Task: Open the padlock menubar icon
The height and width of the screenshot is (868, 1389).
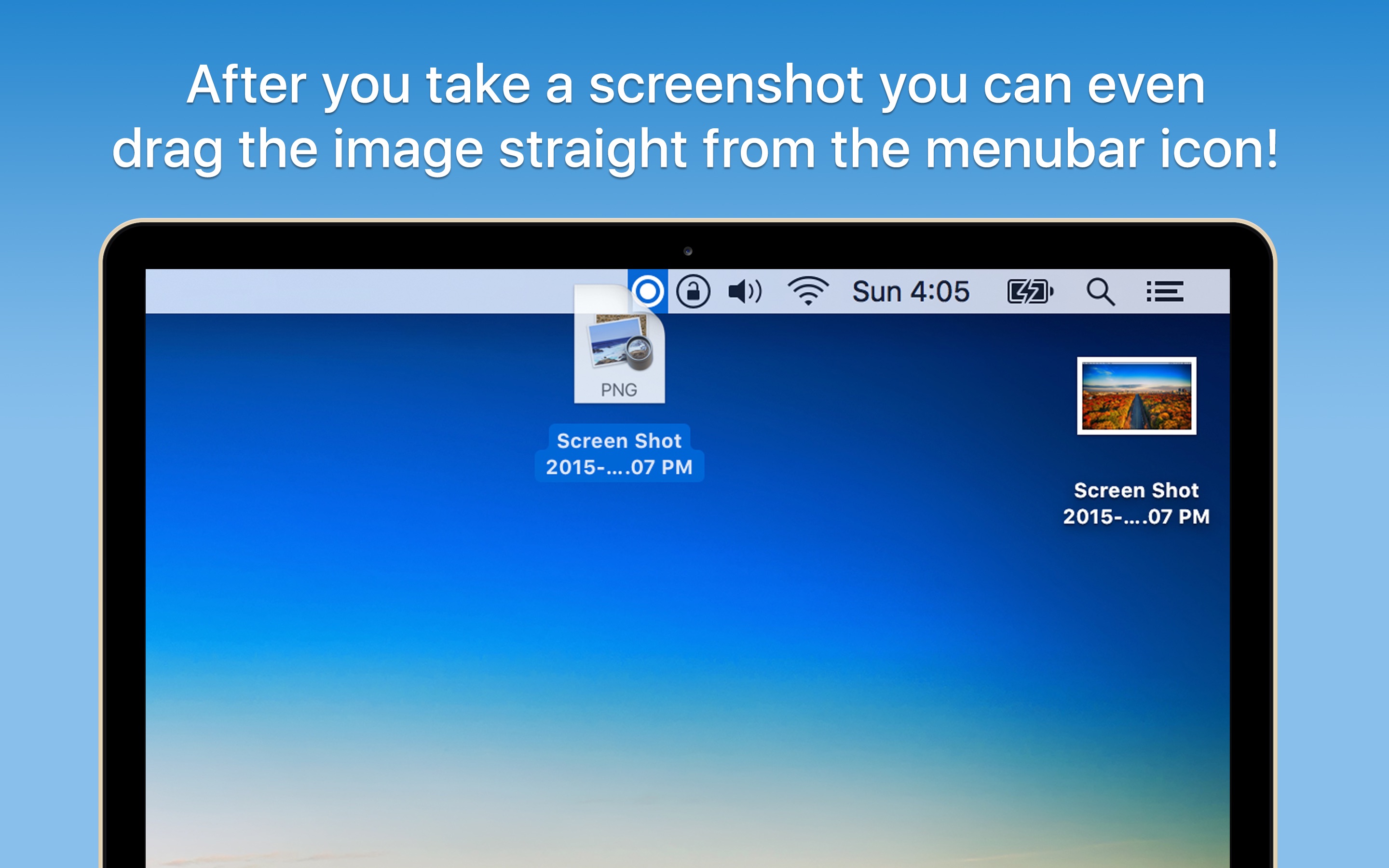Action: point(693,291)
